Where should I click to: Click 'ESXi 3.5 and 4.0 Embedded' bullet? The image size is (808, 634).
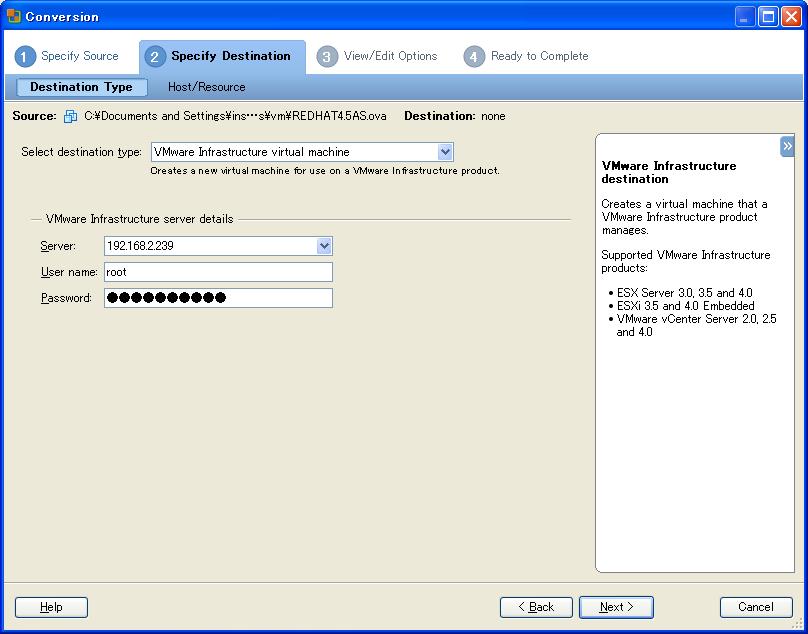[685, 306]
